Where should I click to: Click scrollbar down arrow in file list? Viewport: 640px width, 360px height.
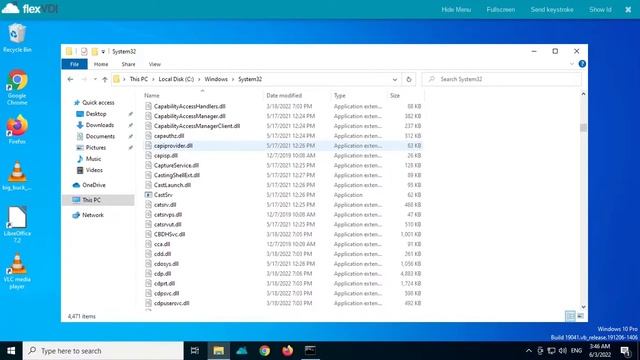click(583, 307)
